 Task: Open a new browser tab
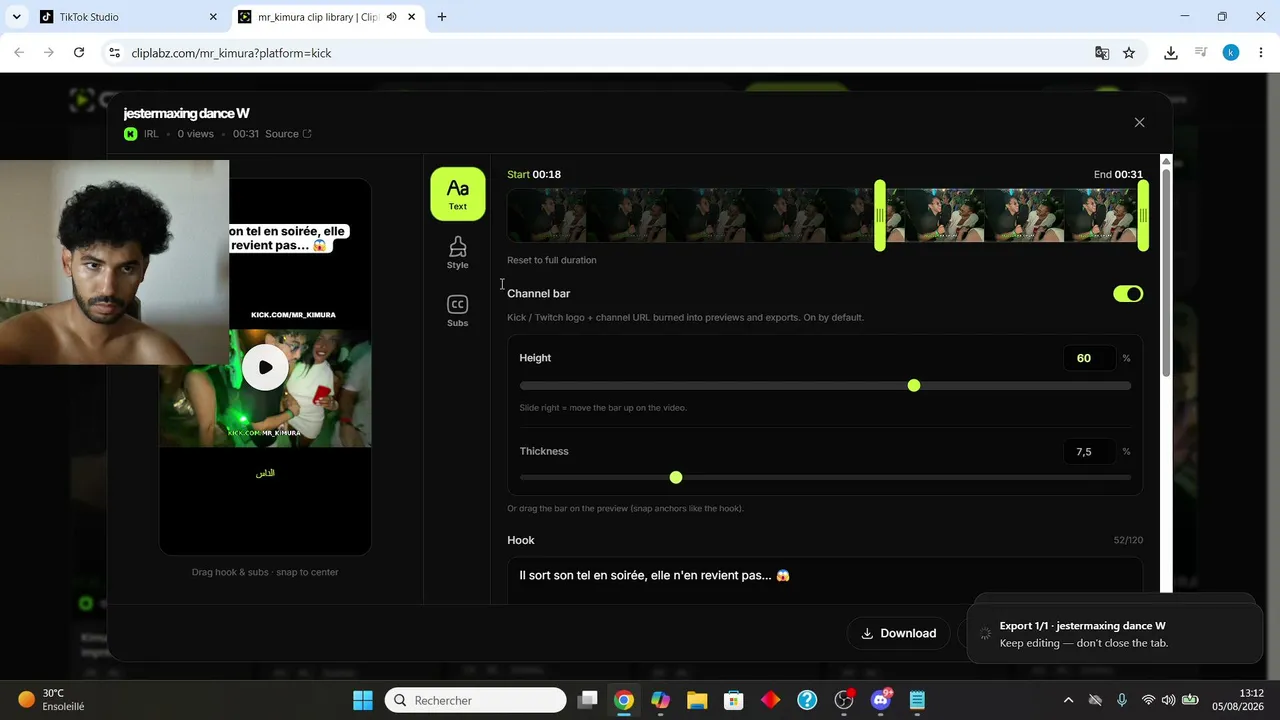coord(442,17)
